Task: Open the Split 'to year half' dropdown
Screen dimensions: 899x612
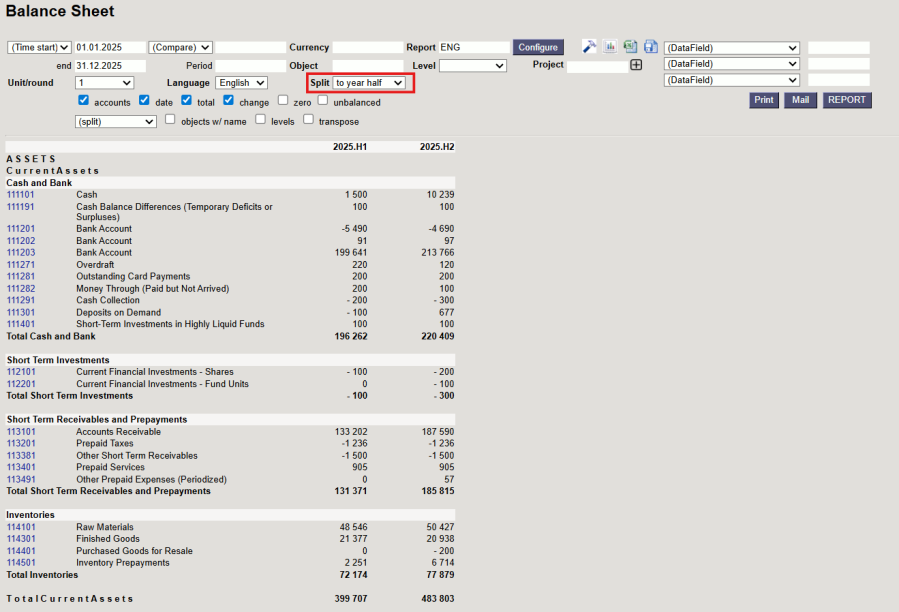Action: (369, 83)
